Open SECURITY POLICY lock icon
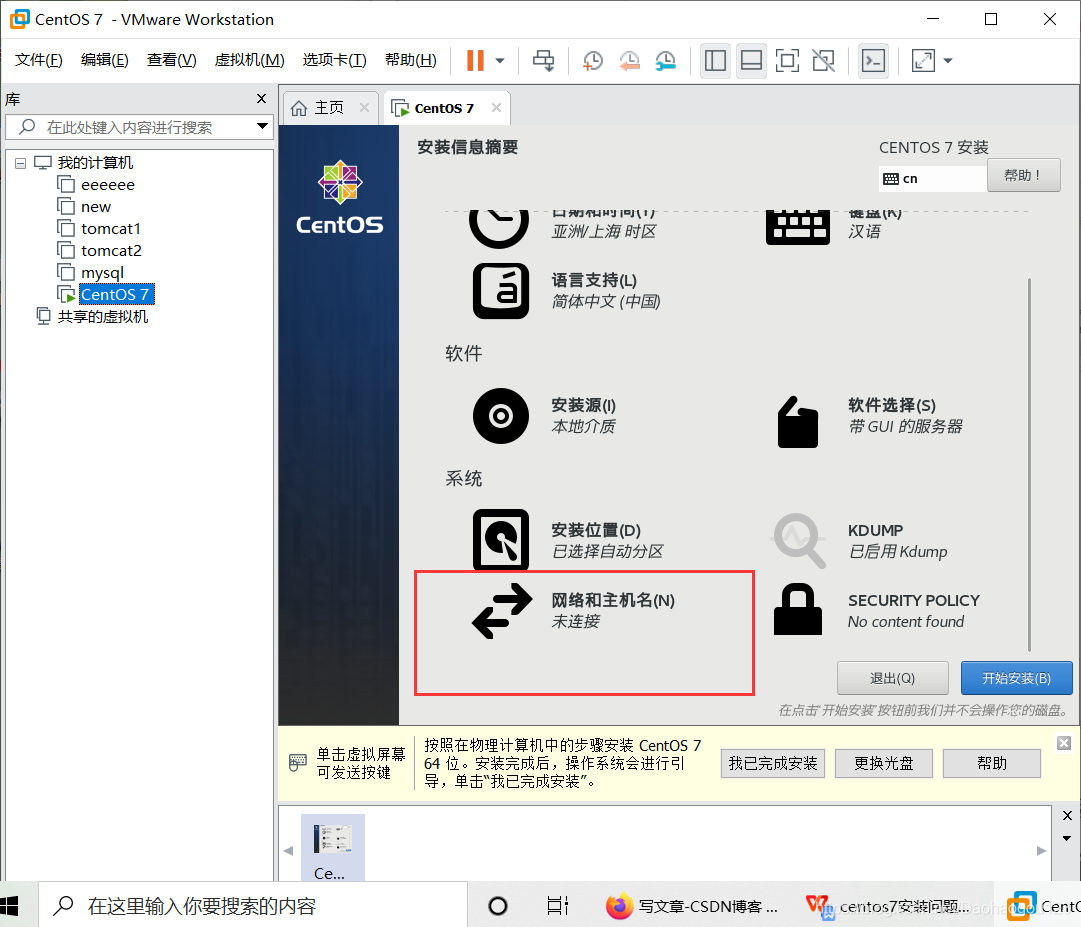1081x927 pixels. click(x=798, y=609)
